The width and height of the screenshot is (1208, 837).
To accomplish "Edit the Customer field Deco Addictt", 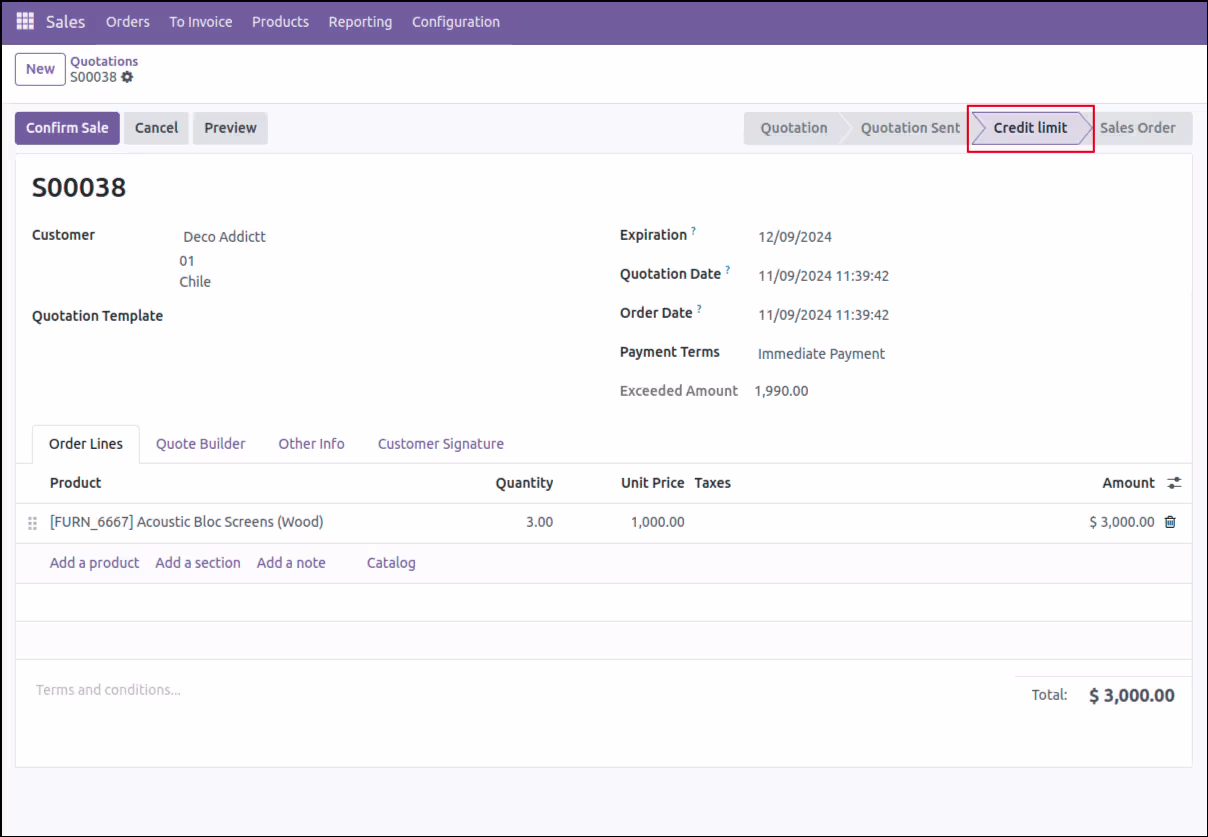I will [x=225, y=237].
